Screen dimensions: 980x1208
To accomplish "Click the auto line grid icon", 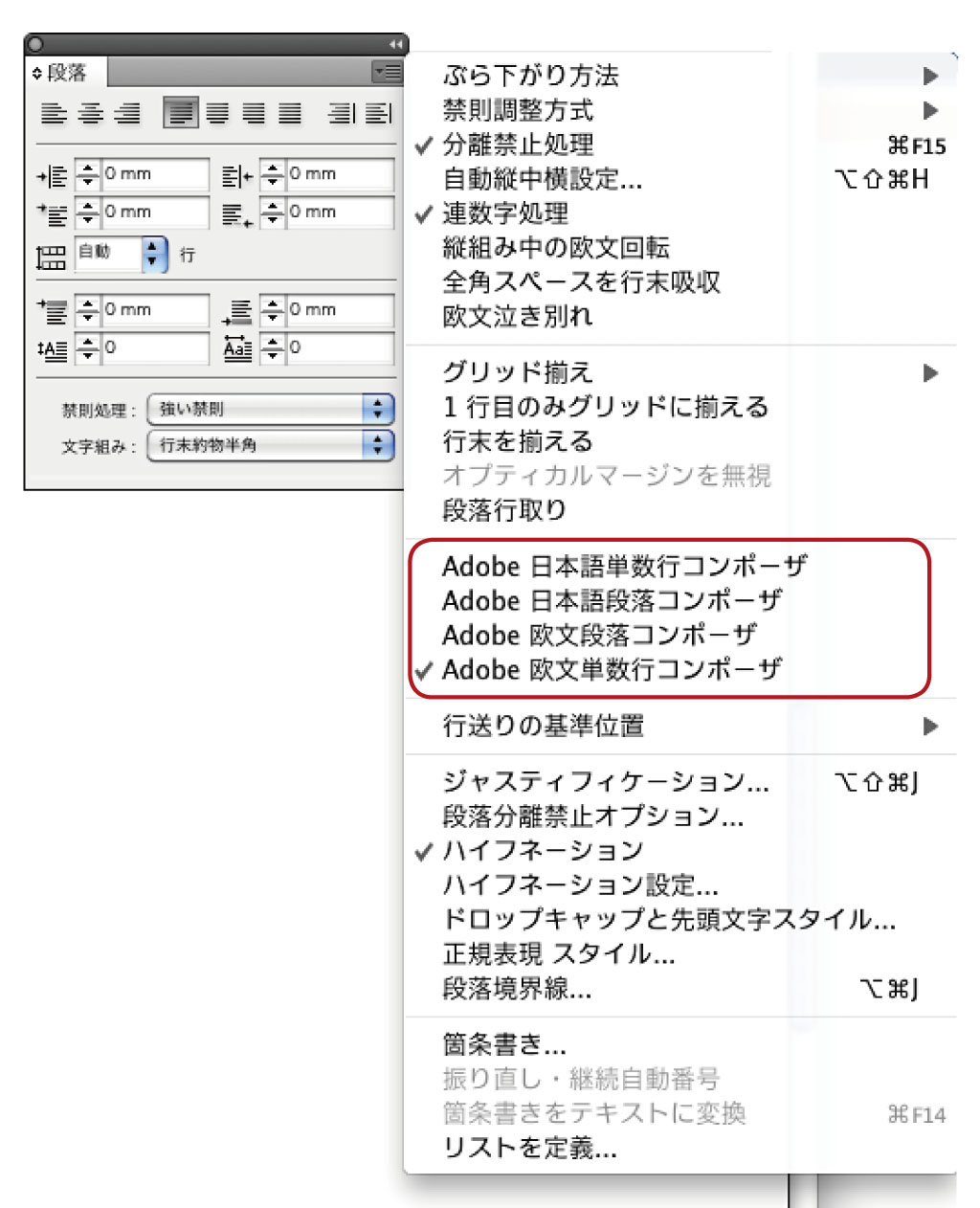I will click(x=51, y=257).
